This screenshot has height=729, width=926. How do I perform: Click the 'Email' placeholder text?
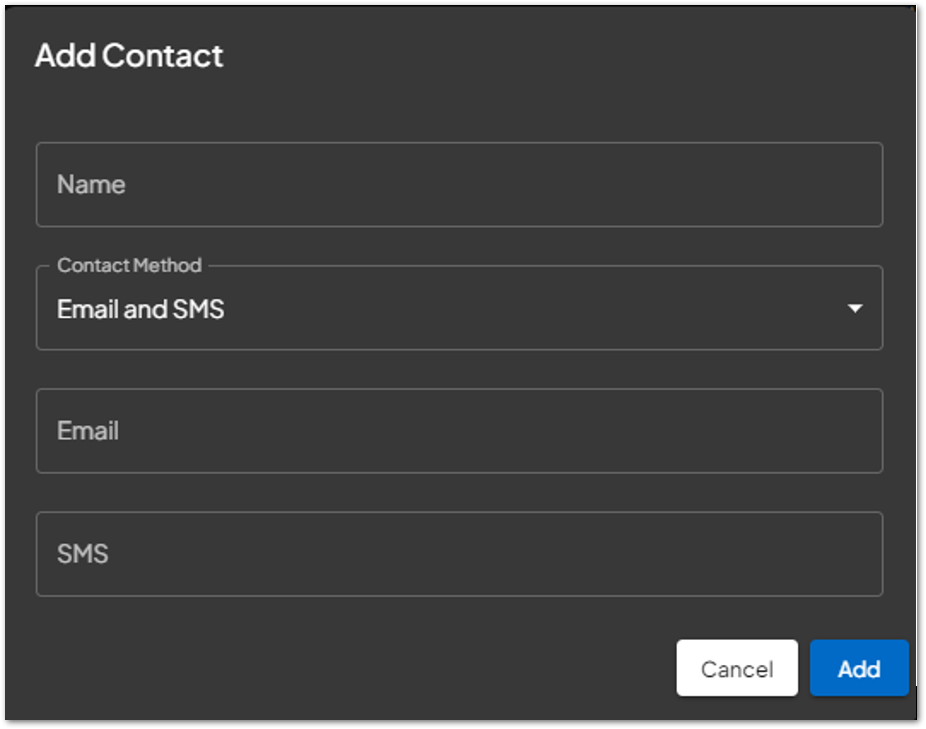88,431
